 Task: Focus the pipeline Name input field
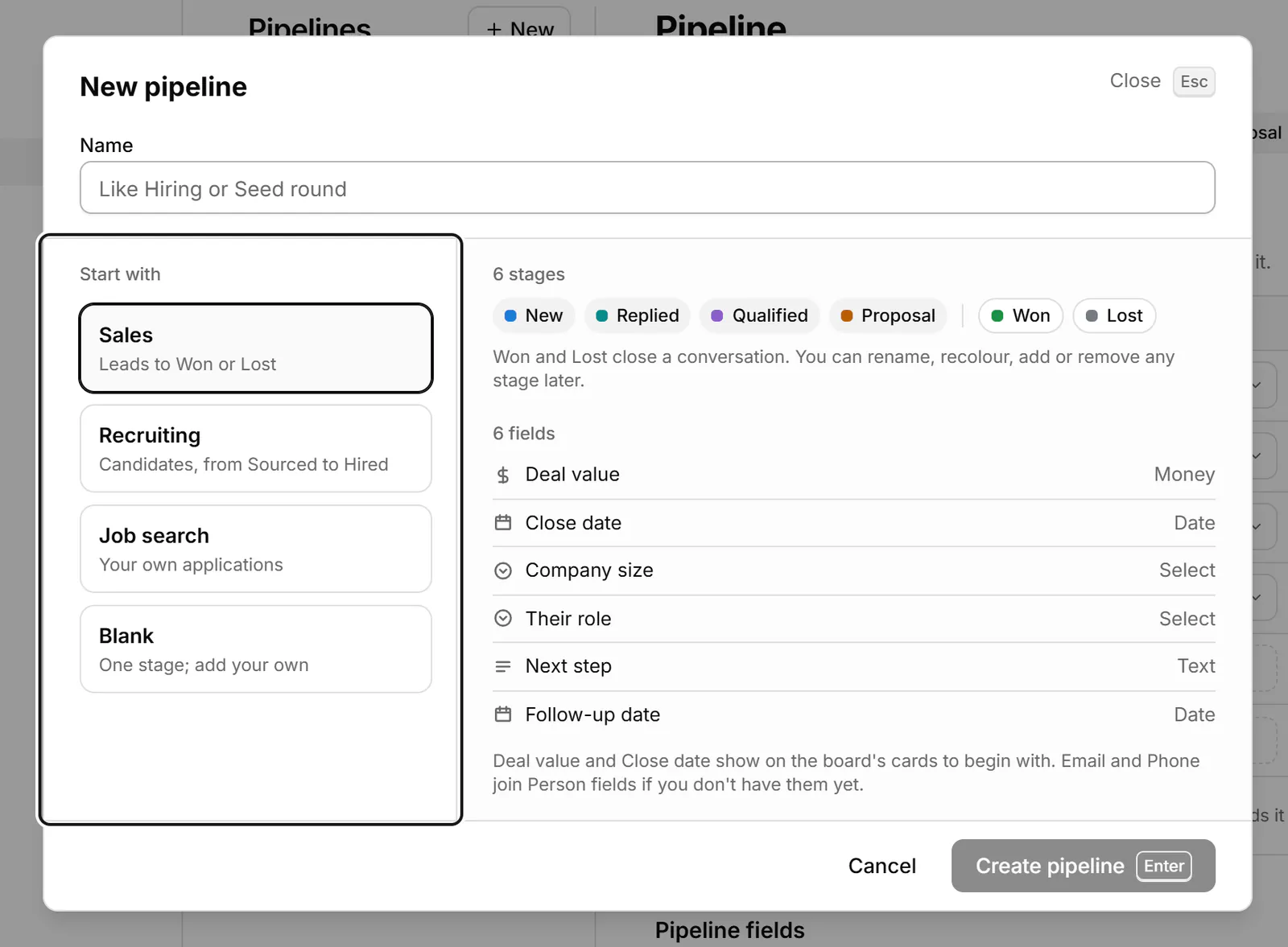[647, 187]
